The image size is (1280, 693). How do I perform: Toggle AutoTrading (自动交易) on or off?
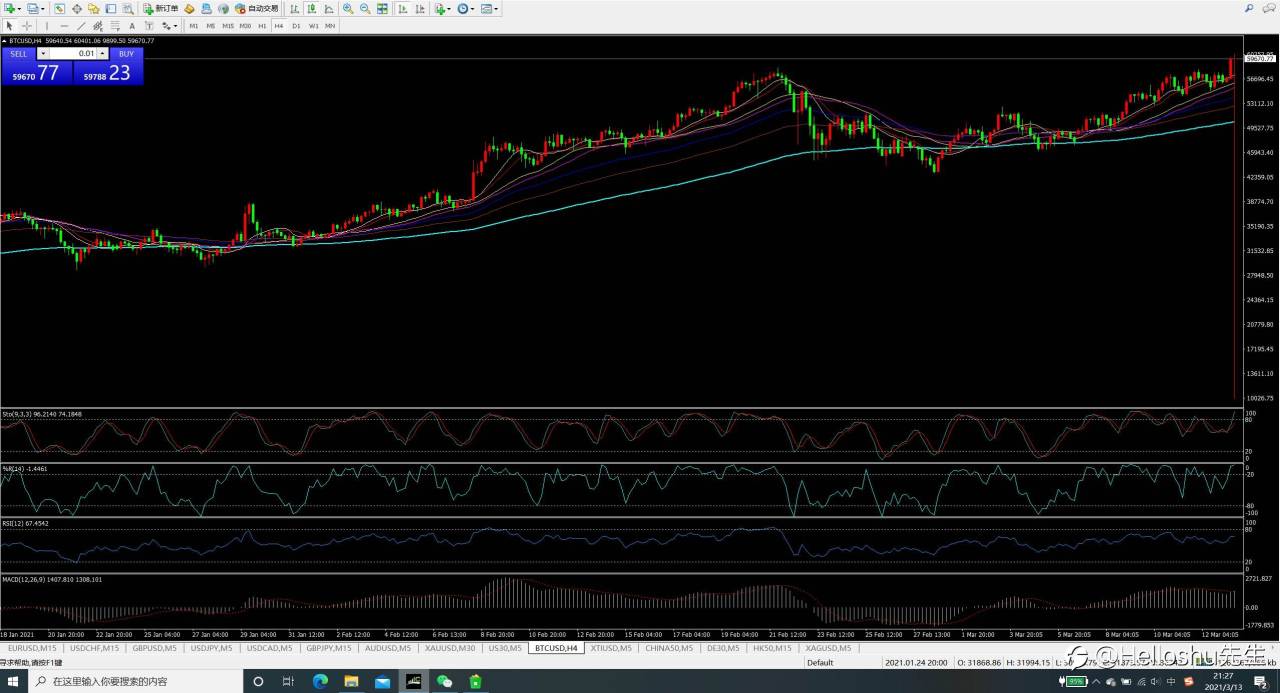[x=258, y=8]
